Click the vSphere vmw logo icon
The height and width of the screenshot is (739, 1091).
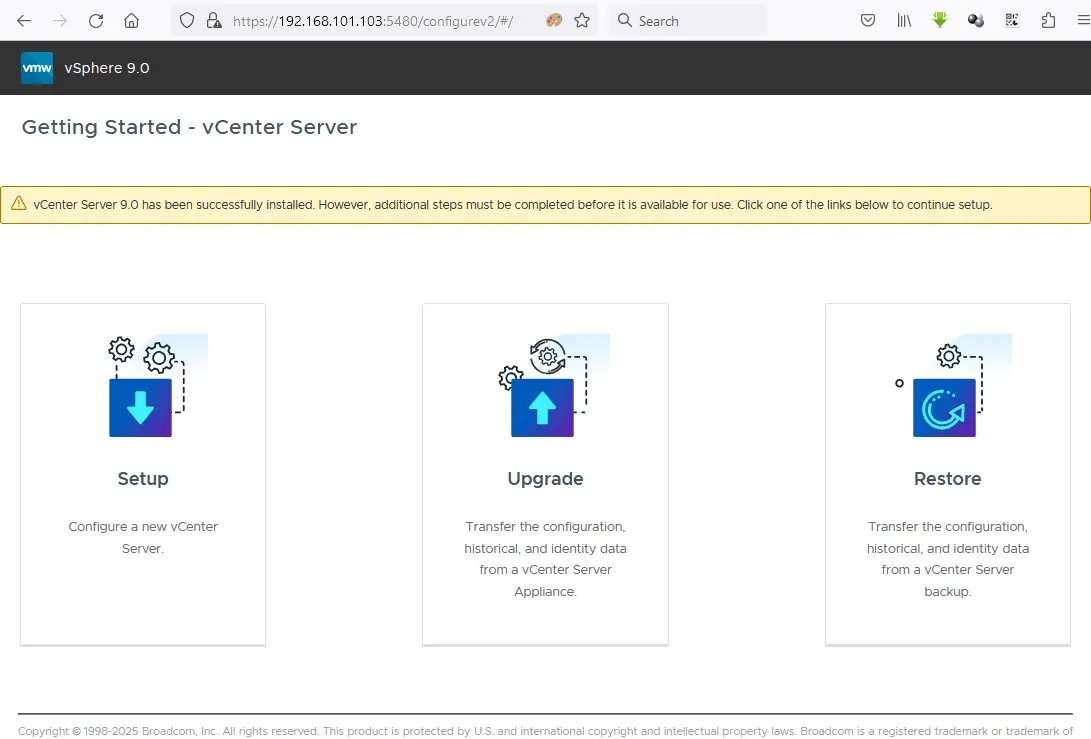tap(36, 68)
